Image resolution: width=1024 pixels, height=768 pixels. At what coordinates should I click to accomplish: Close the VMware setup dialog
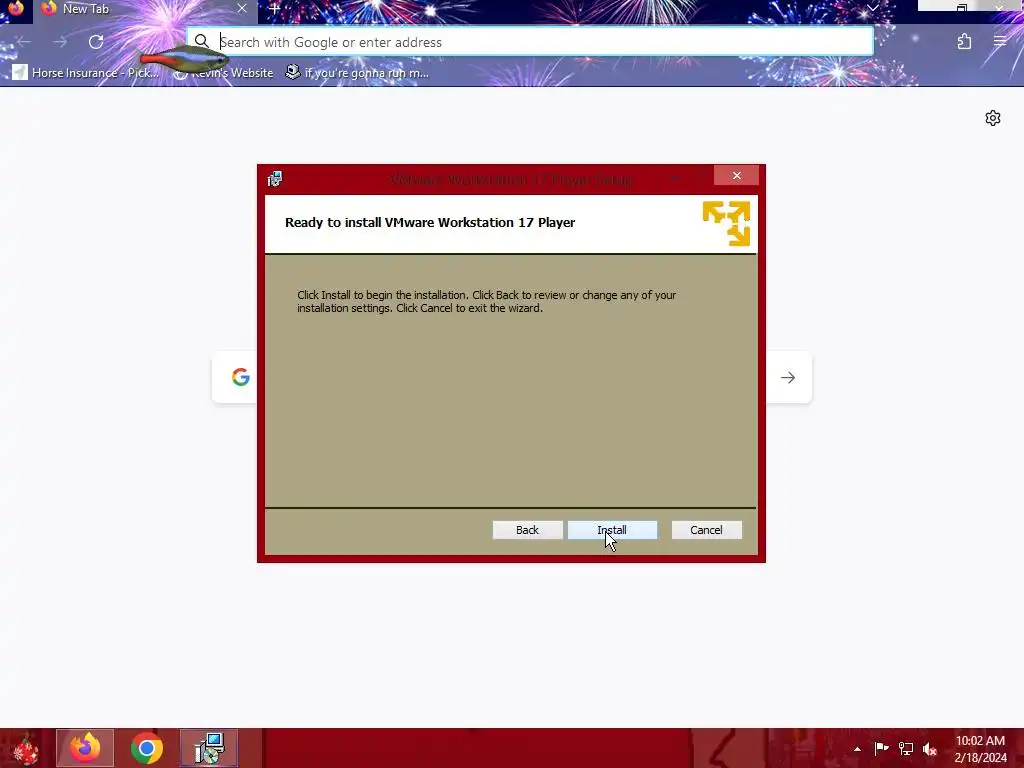[x=736, y=175]
